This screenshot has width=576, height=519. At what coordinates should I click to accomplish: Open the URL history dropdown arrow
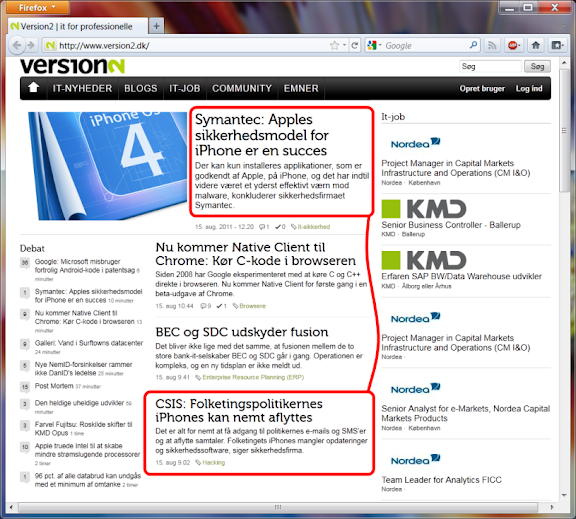pyautogui.click(x=345, y=45)
